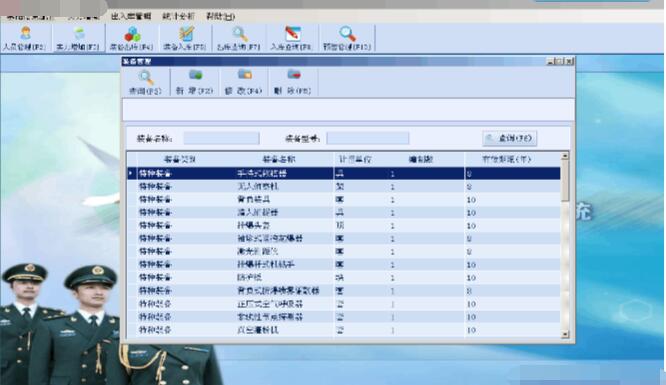Select the 无人侦察机 row
666x385 pixels.
click(x=344, y=187)
